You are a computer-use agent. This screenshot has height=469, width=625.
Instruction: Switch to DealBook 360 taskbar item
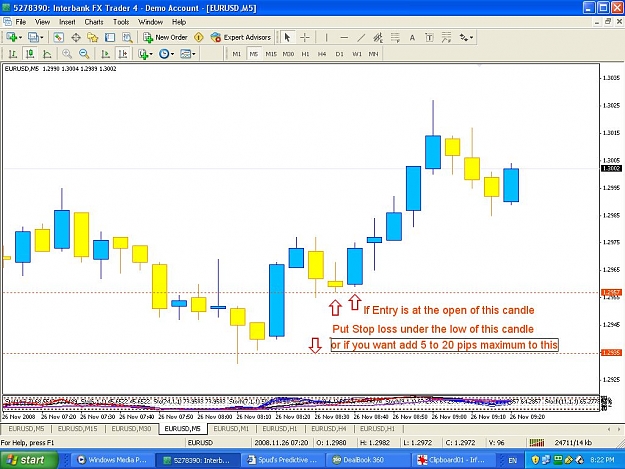pyautogui.click(x=368, y=460)
